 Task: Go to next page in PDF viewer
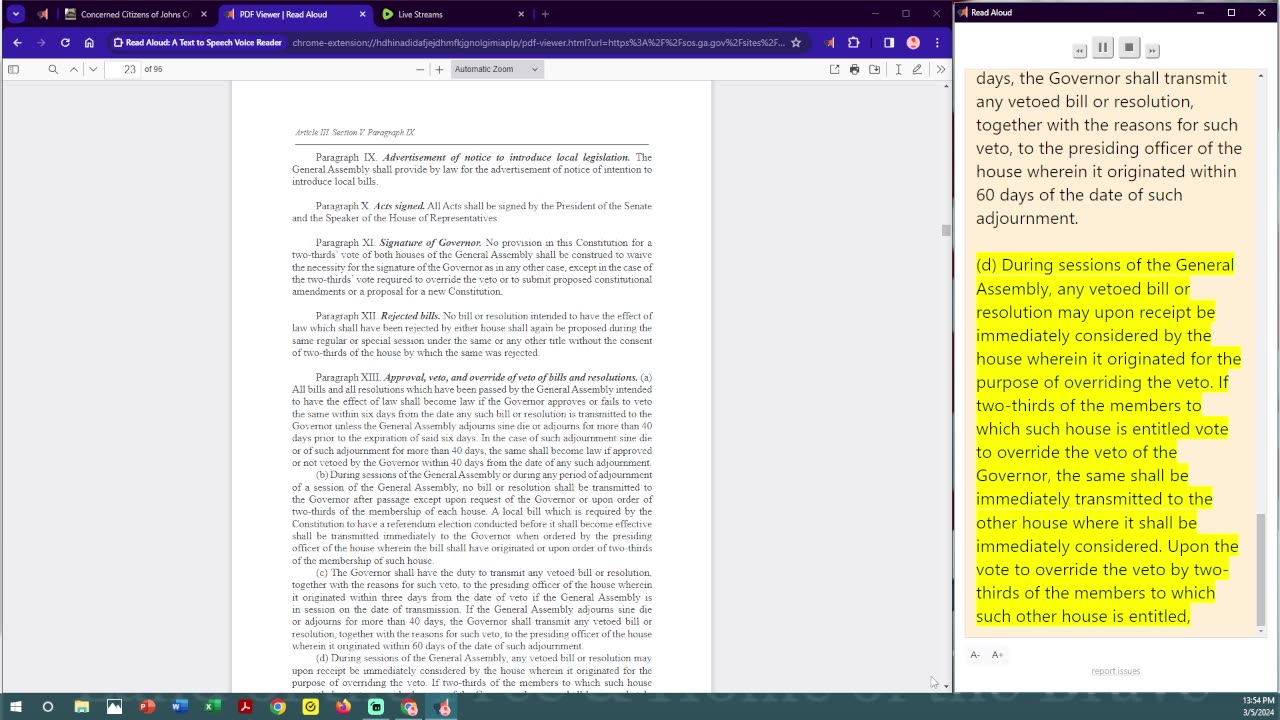click(x=93, y=69)
